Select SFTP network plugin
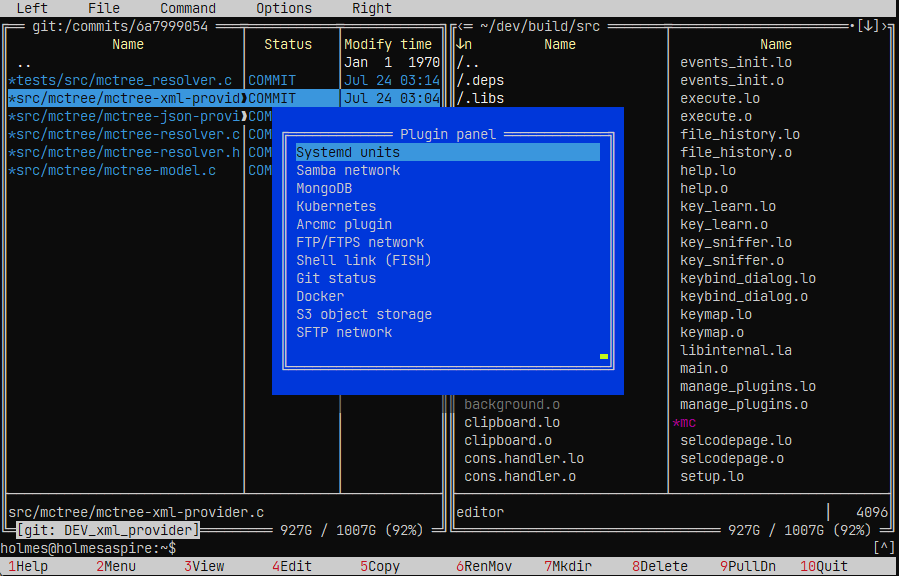Screen dimensions: 899x576 tap(448, 332)
